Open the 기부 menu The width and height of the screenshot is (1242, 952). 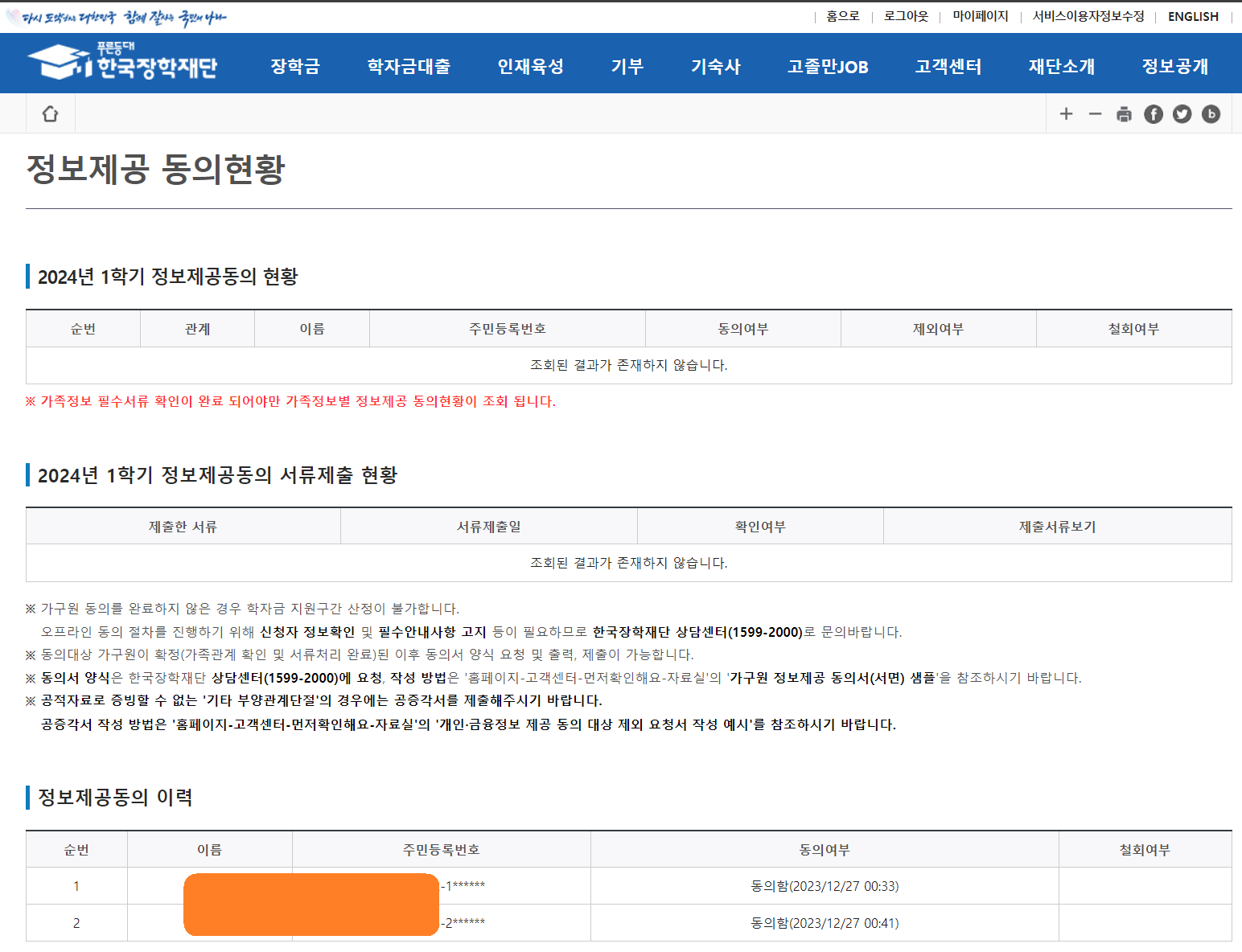pyautogui.click(x=627, y=67)
